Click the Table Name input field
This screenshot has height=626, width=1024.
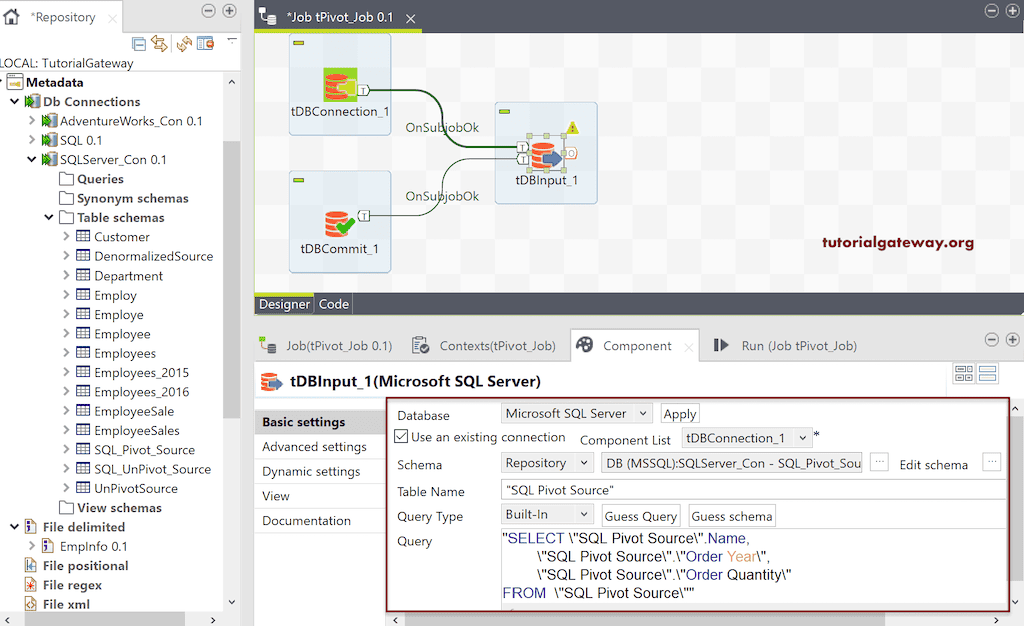pos(750,490)
